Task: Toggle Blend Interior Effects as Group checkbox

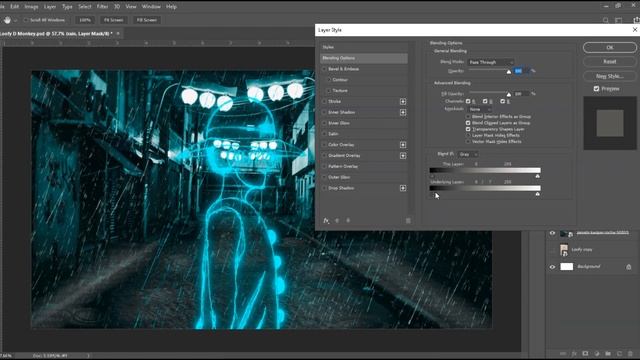Action: (468, 117)
